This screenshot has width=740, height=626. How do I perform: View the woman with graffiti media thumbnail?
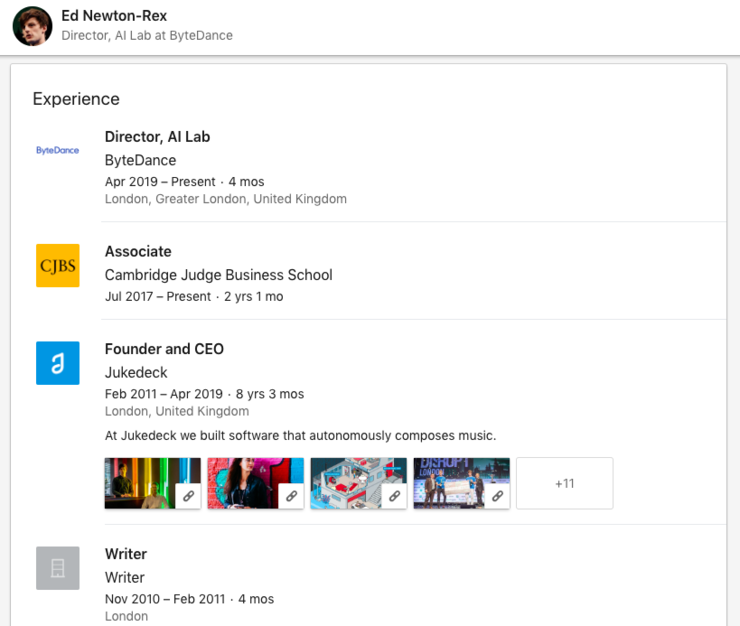255,483
